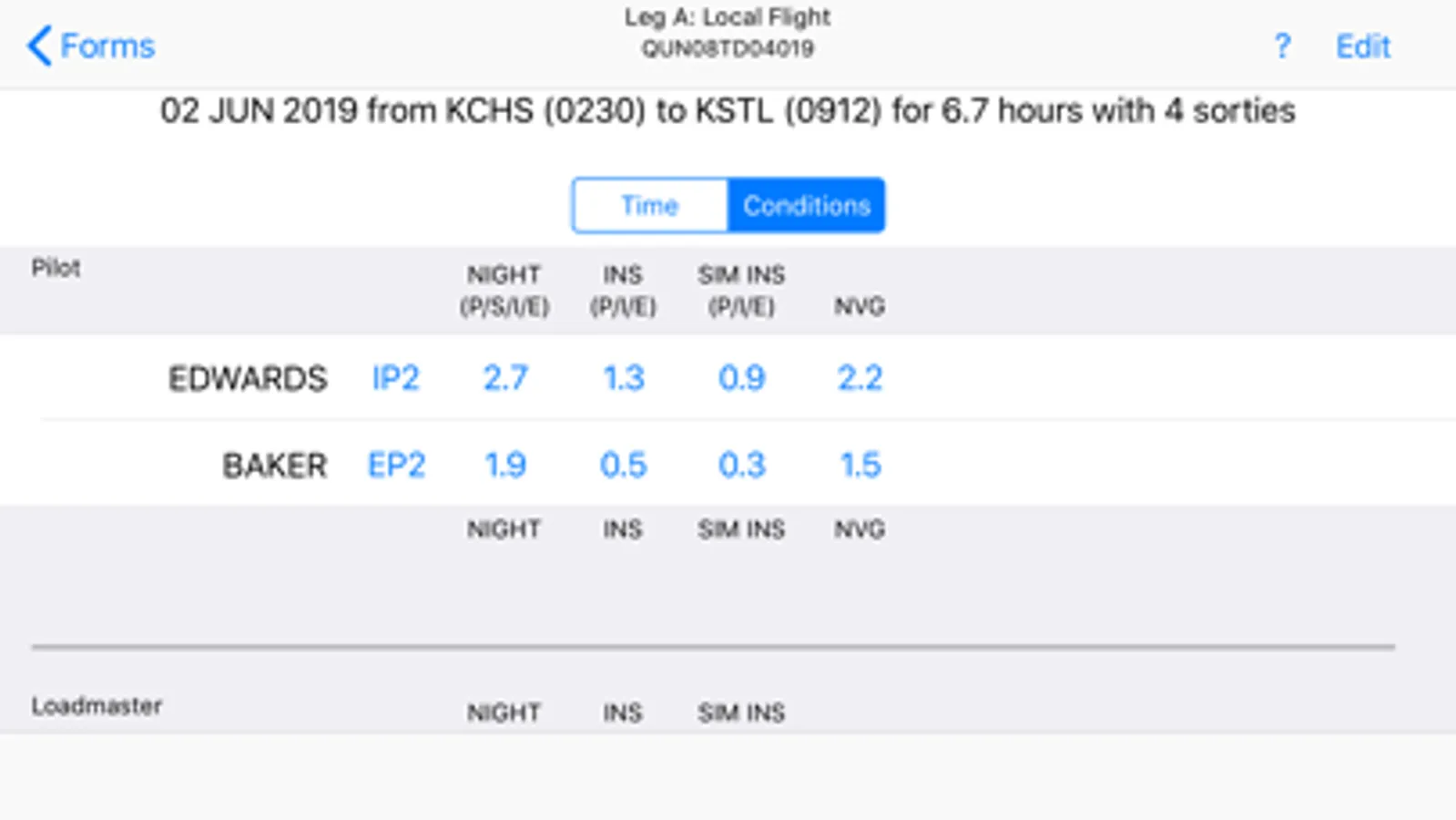Click the flight summary line for 02 JUN 2019
Screen dimensions: 1456x820
click(728, 111)
